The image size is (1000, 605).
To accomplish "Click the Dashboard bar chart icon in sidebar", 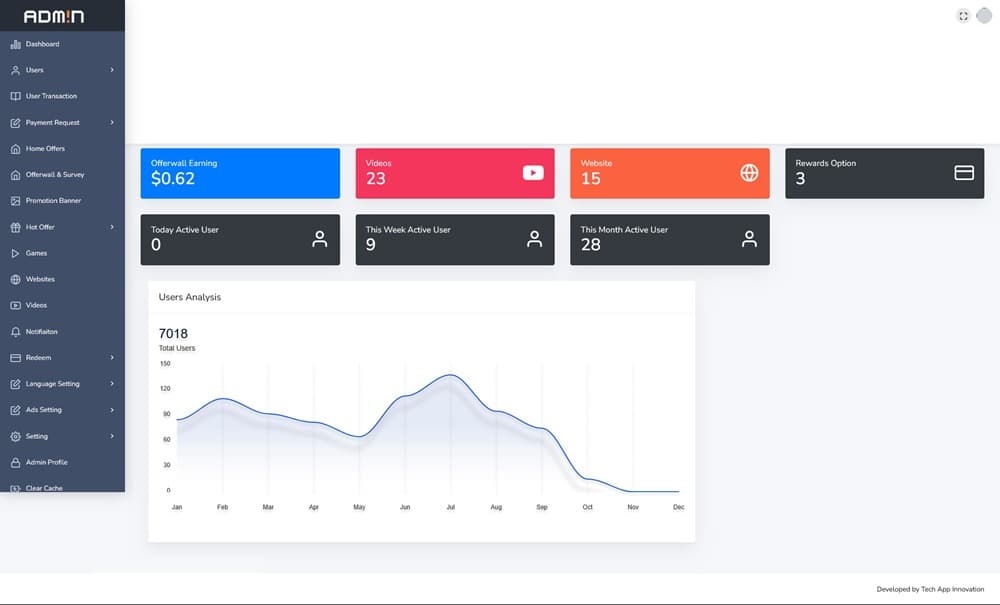I will point(15,44).
